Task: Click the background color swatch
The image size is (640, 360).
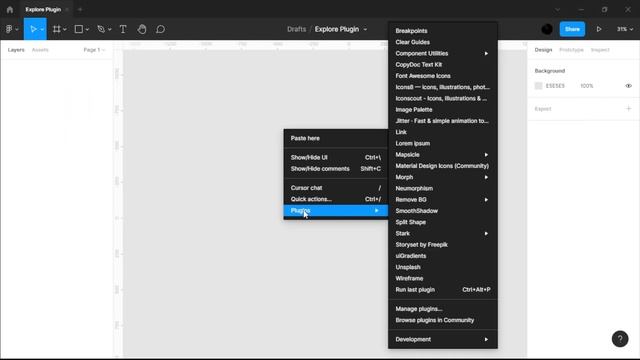Action: [x=538, y=86]
